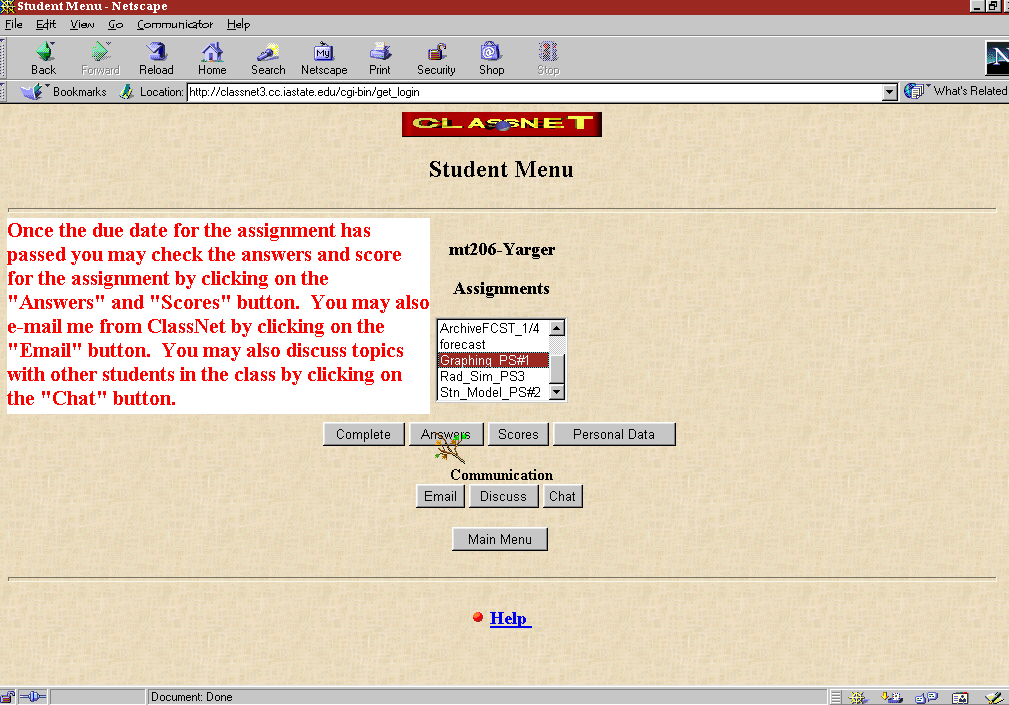The height and width of the screenshot is (705, 1009).
Task: Click the Location URL field
Action: (x=530, y=92)
